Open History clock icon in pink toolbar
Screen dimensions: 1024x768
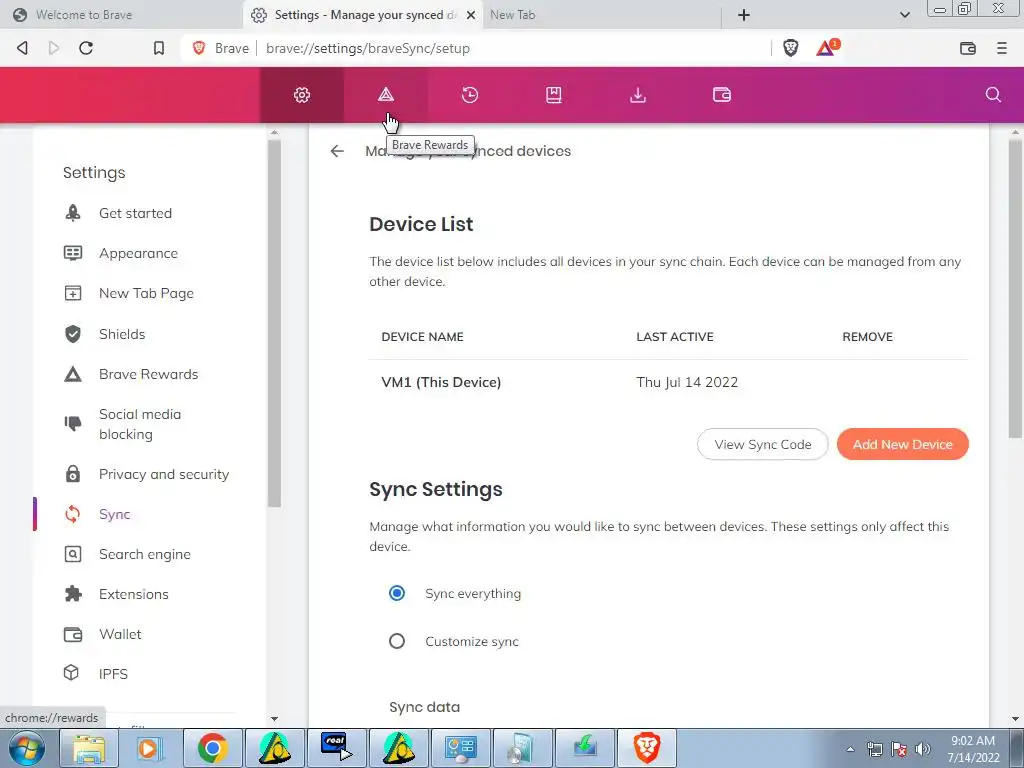click(x=470, y=95)
